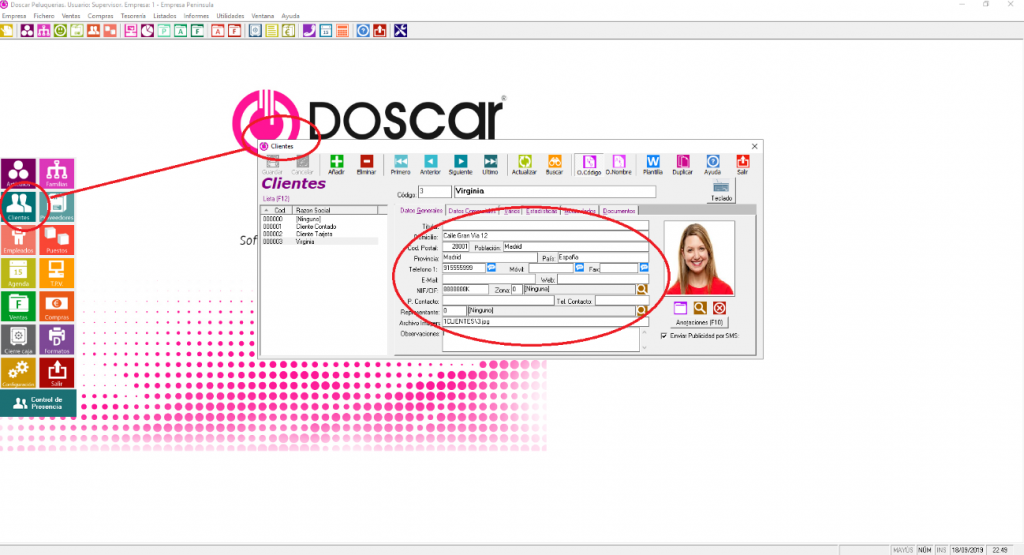1024x555 pixels.
Task: Click the Actualizar icon
Action: tap(524, 165)
